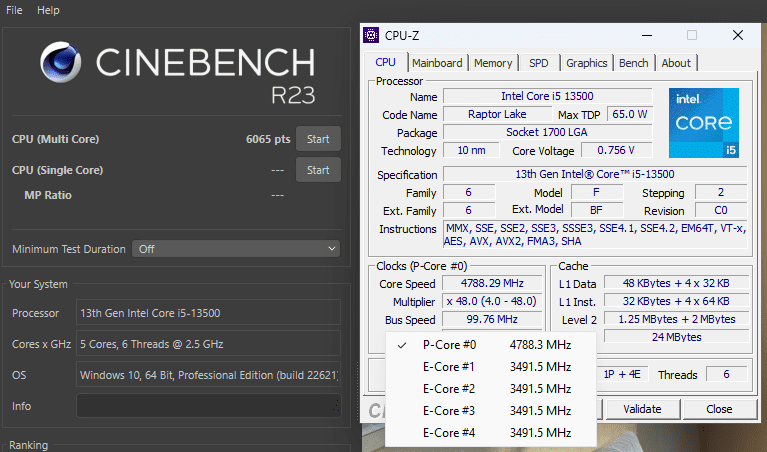Click the Revision value C0
The image size is (767, 452).
(x=721, y=210)
